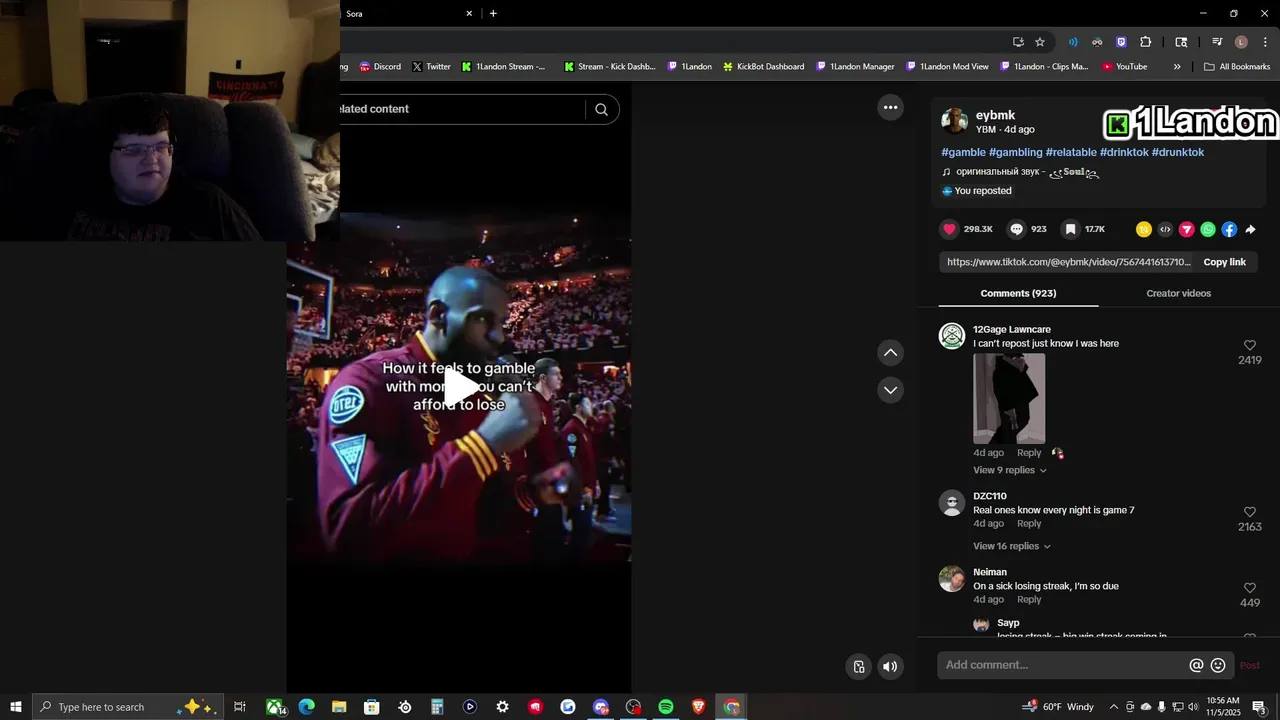The image size is (1280, 720).
Task: Open Brave browser from the taskbar
Action: 699,707
